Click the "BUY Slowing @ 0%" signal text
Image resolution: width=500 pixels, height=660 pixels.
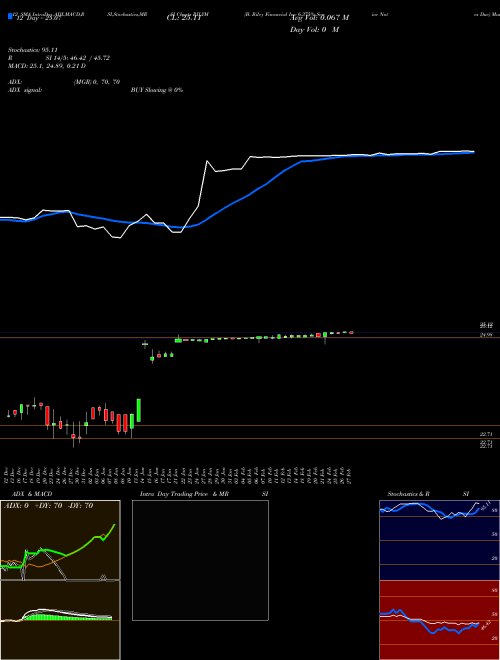(x=157, y=90)
